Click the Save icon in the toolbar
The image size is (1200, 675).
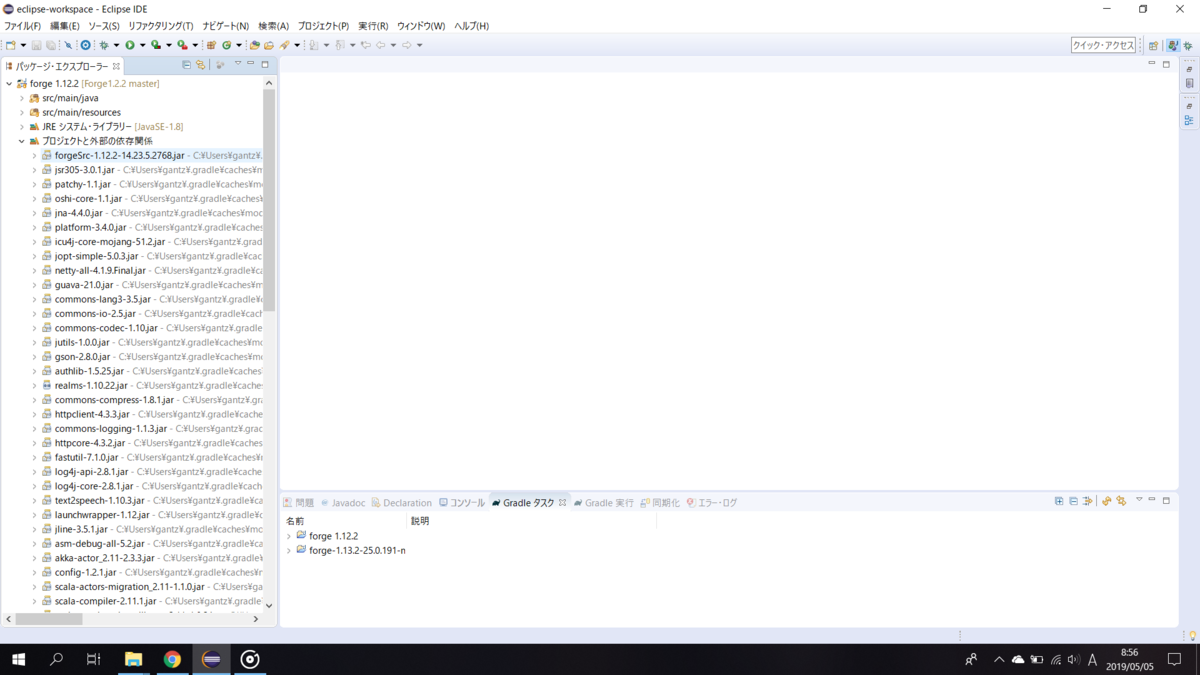(37, 44)
